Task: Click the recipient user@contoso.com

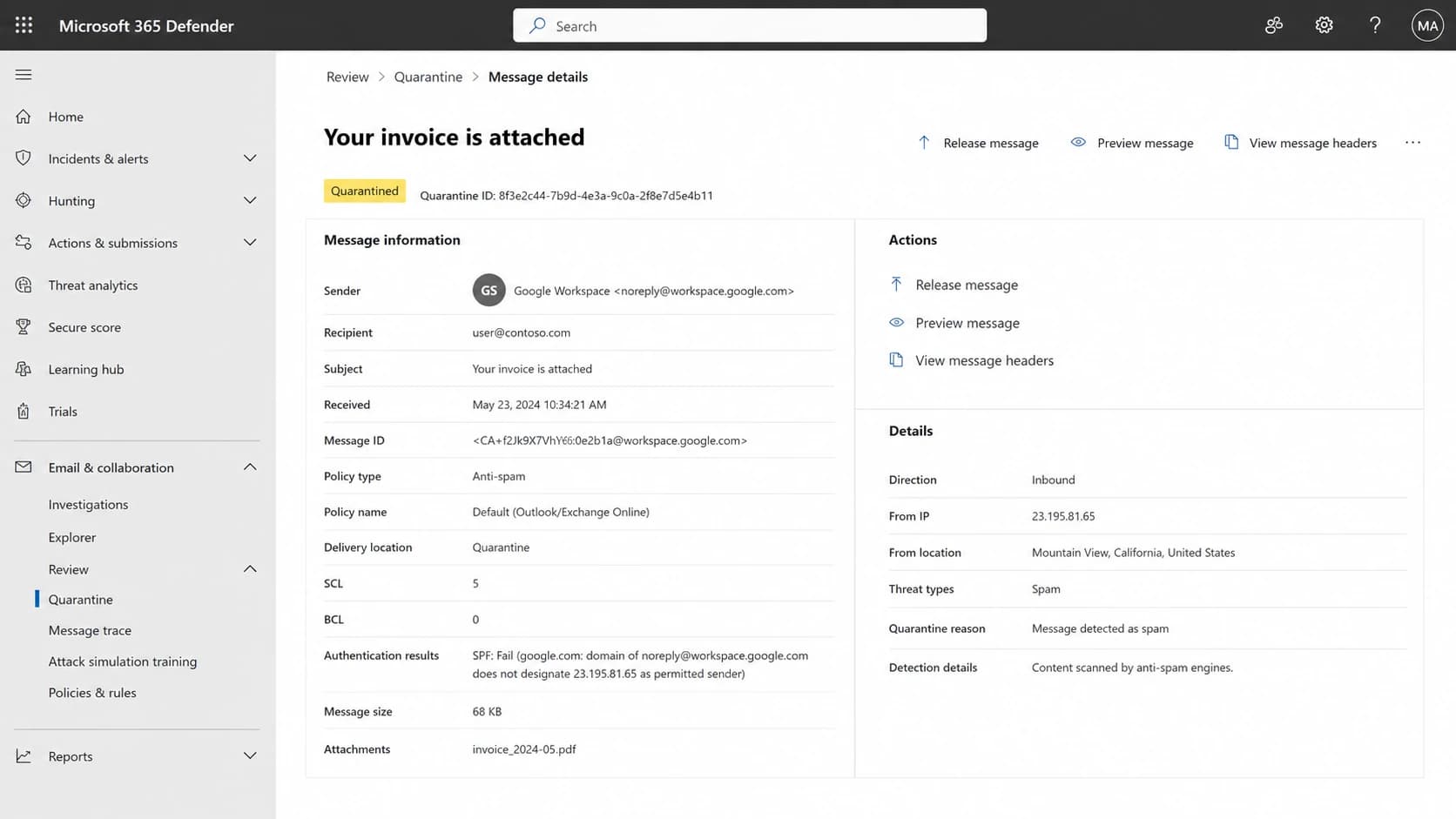Action: (x=521, y=332)
